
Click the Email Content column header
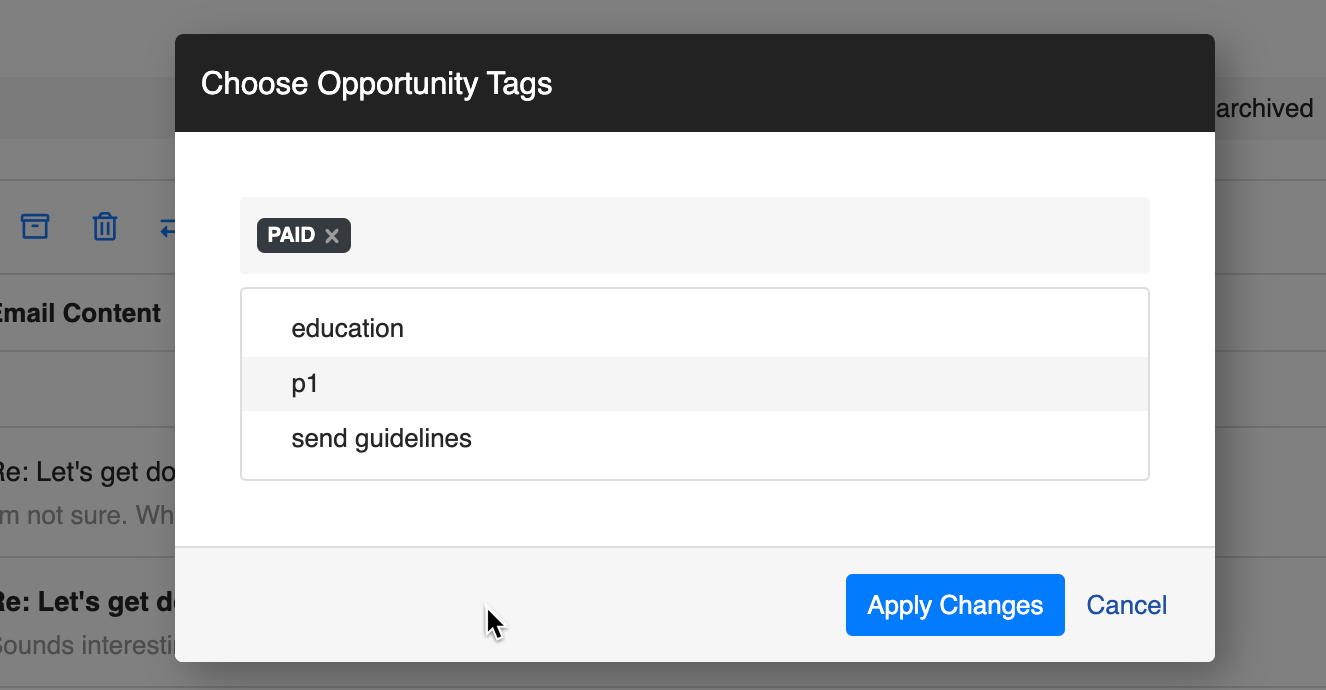pos(80,313)
